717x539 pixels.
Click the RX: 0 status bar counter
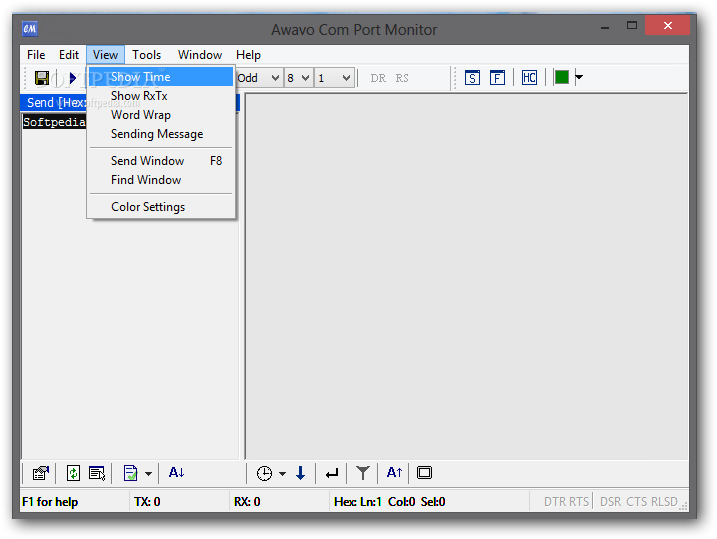pyautogui.click(x=247, y=502)
